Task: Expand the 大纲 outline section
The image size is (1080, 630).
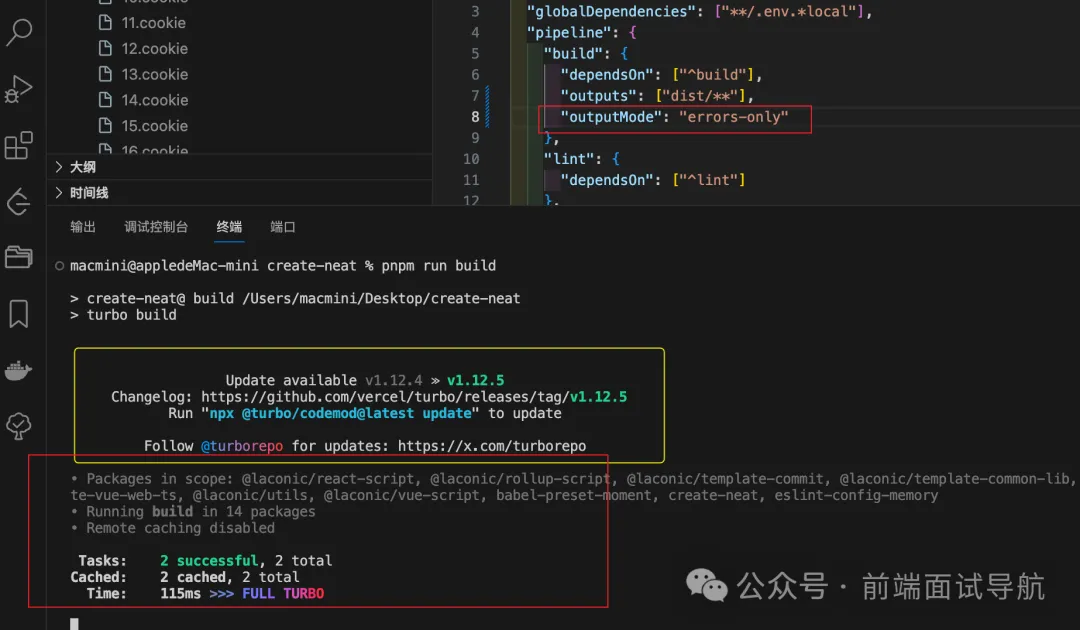Action: pos(82,167)
